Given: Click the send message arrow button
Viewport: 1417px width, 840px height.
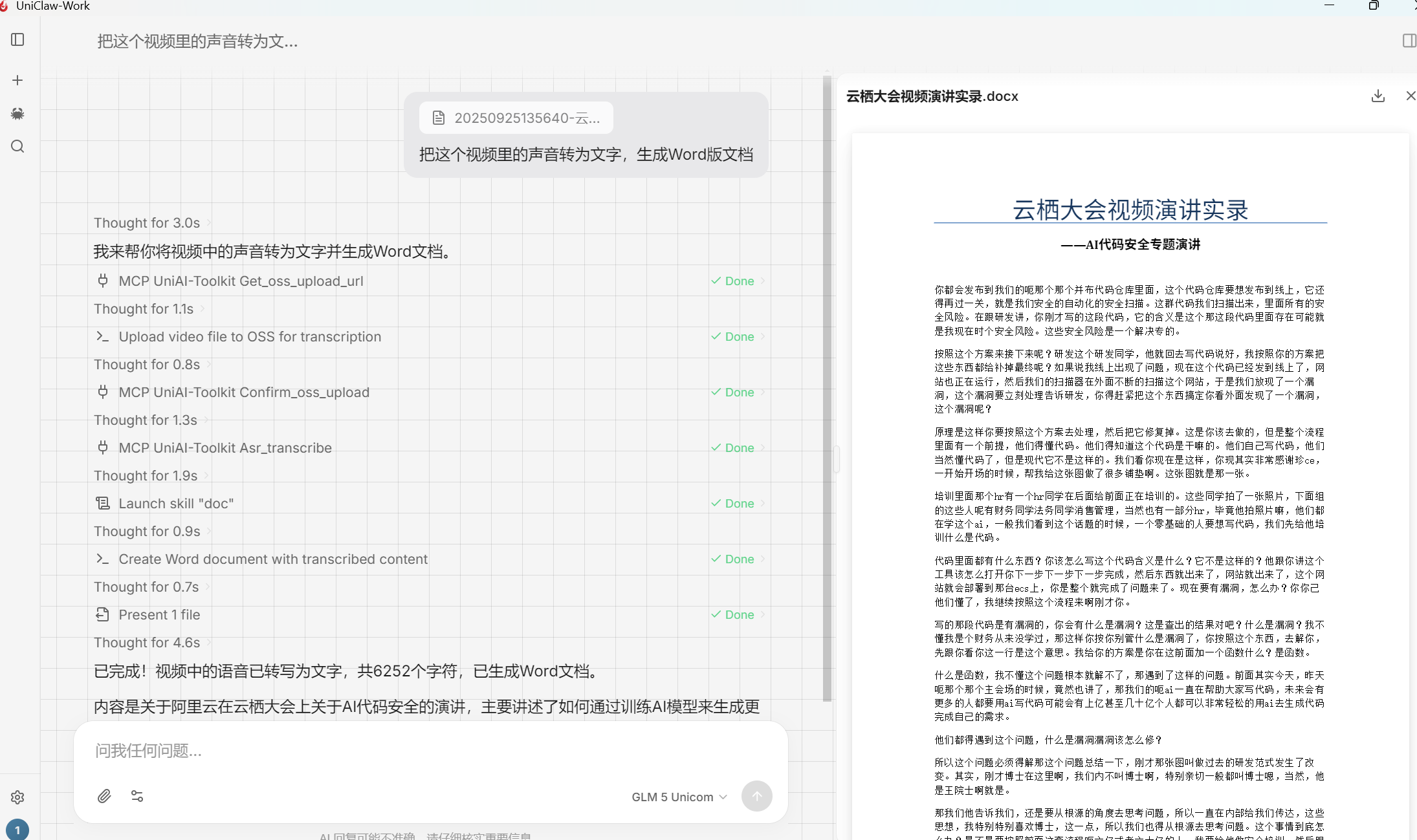Looking at the screenshot, I should tap(757, 796).
